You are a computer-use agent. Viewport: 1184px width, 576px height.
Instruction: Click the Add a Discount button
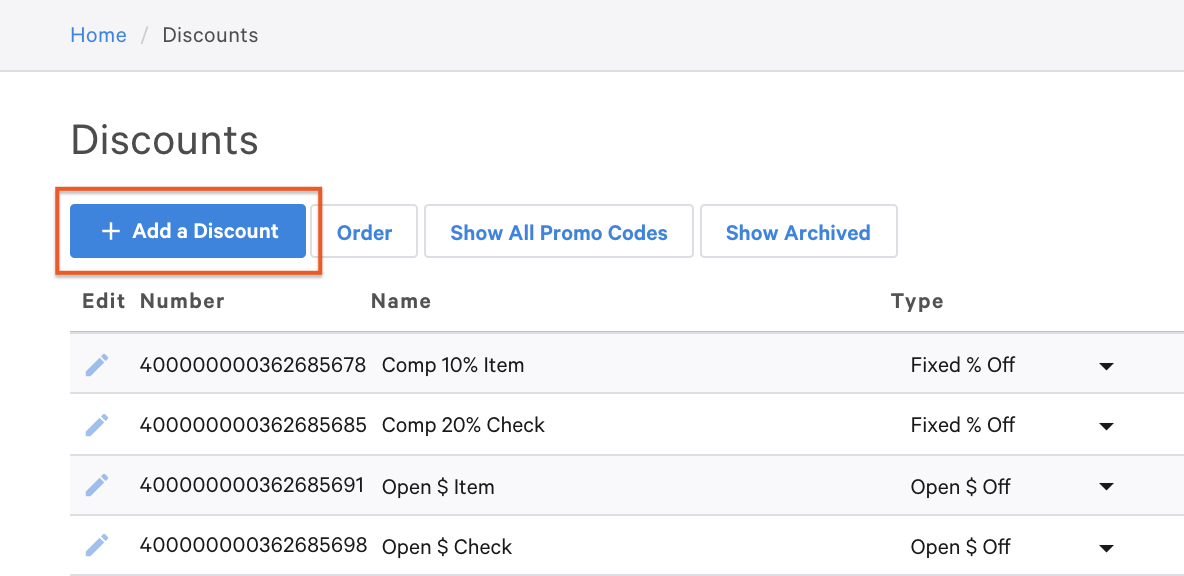tap(188, 231)
